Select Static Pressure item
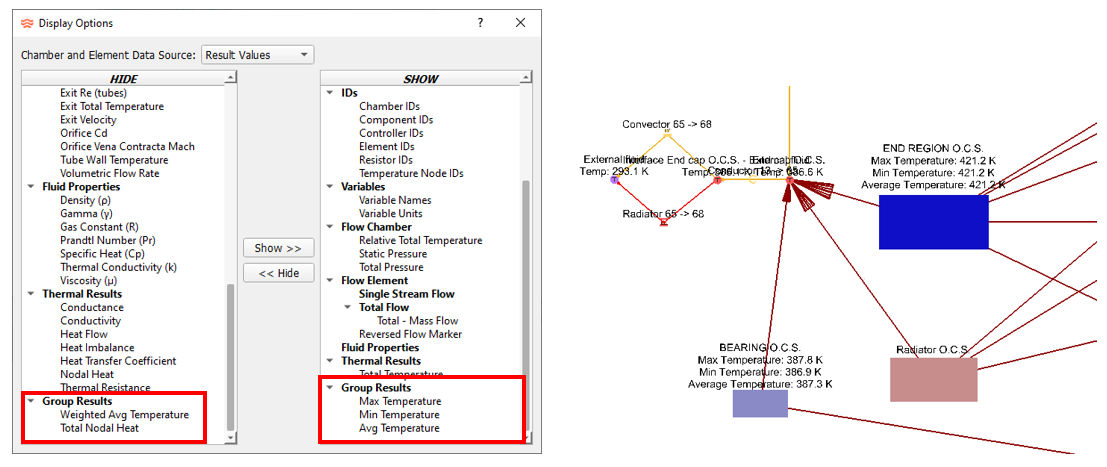The width and height of the screenshot is (1107, 467). (393, 254)
